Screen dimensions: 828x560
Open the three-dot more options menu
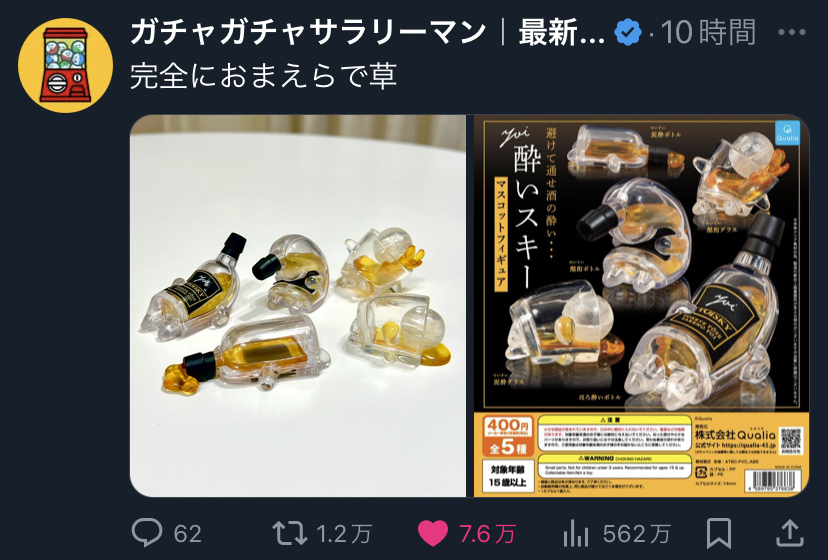point(792,33)
